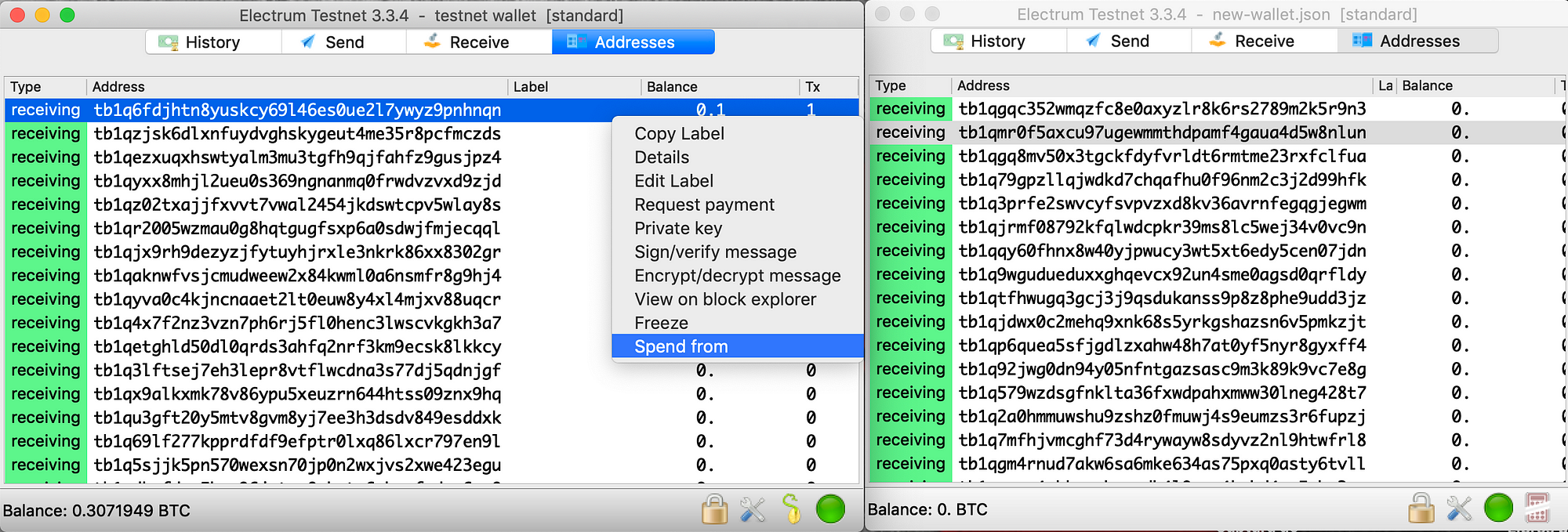1568x532 pixels.
Task: Switch to History tab in new-wallet.json window
Action: click(x=998, y=41)
